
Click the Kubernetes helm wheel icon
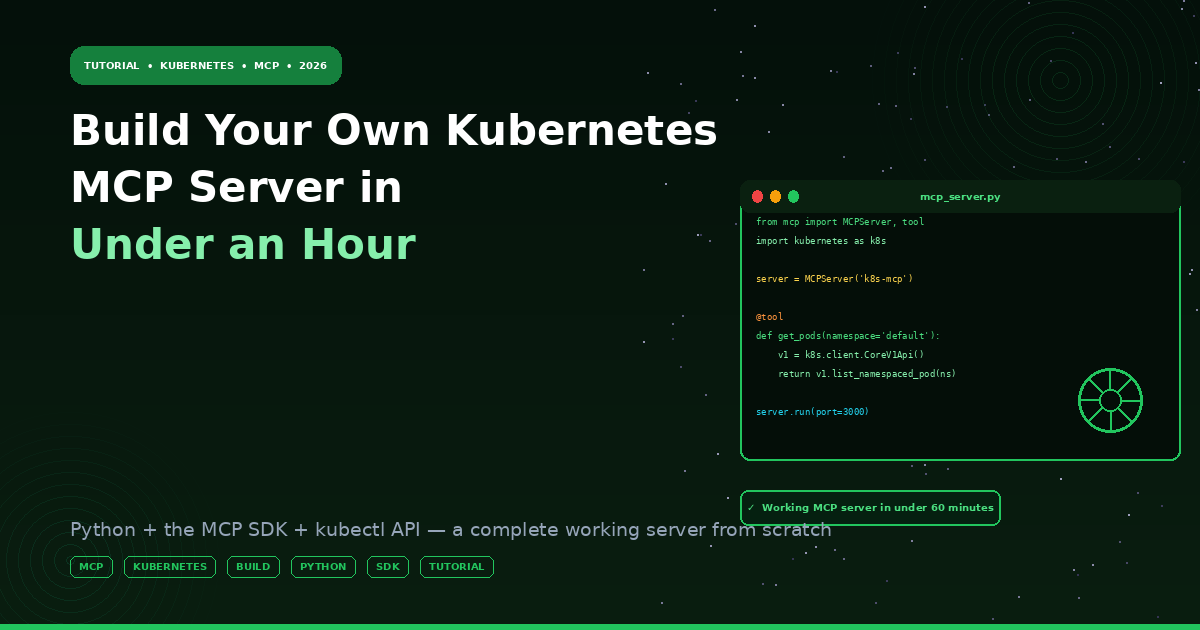(x=1110, y=401)
